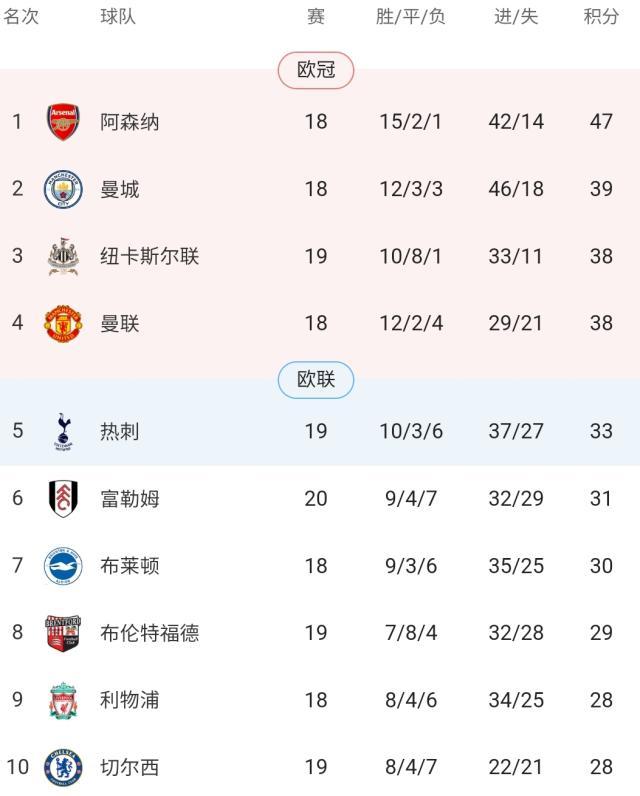Open the 纽卡斯尔联 team name link
Image resolution: width=640 pixels, height=796 pixels.
tap(150, 256)
